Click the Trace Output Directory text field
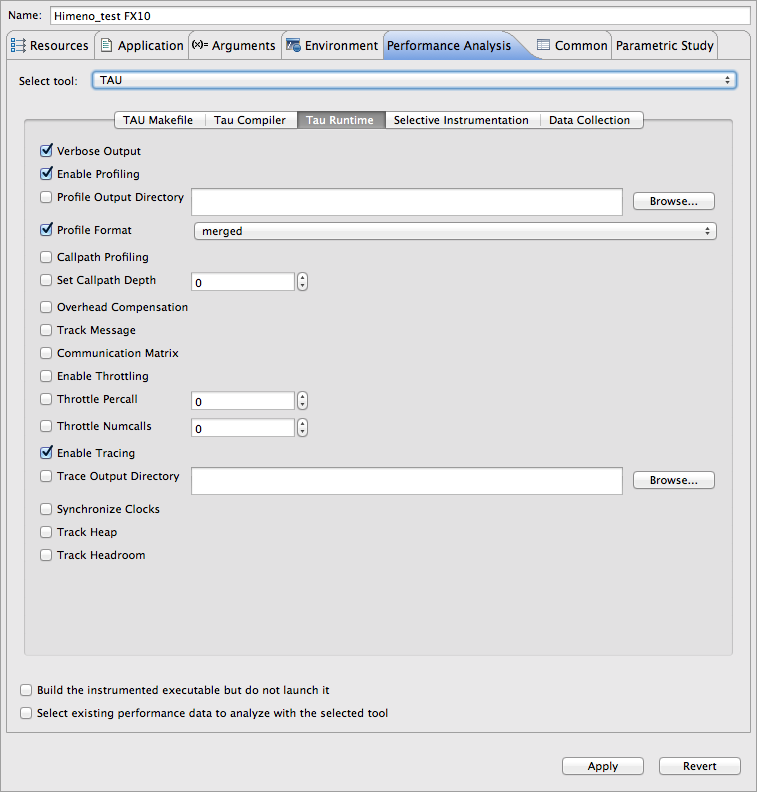The width and height of the screenshot is (757, 792). [406, 481]
